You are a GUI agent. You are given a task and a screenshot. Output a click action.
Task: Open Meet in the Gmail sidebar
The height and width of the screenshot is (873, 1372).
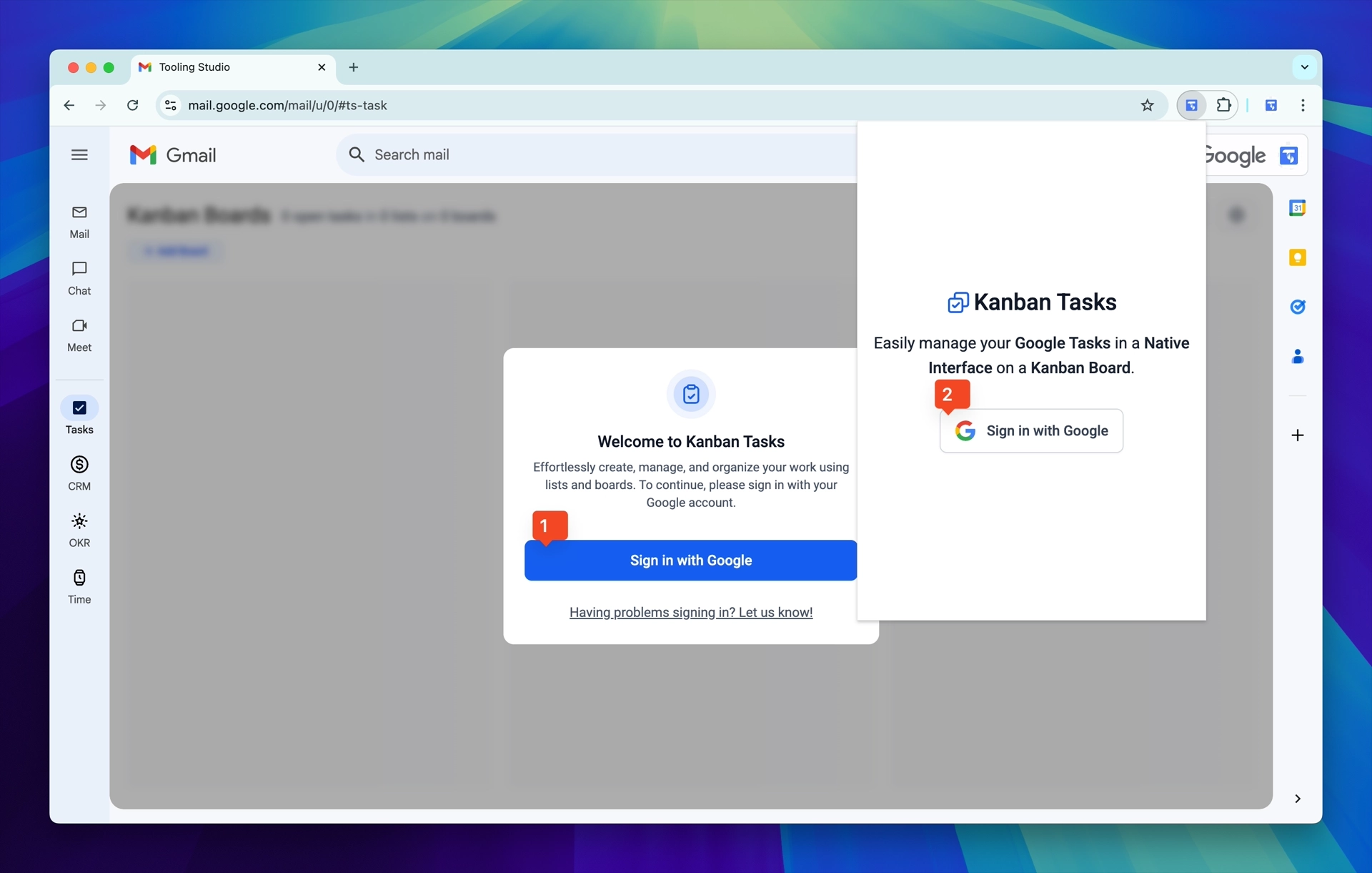pyautogui.click(x=79, y=335)
